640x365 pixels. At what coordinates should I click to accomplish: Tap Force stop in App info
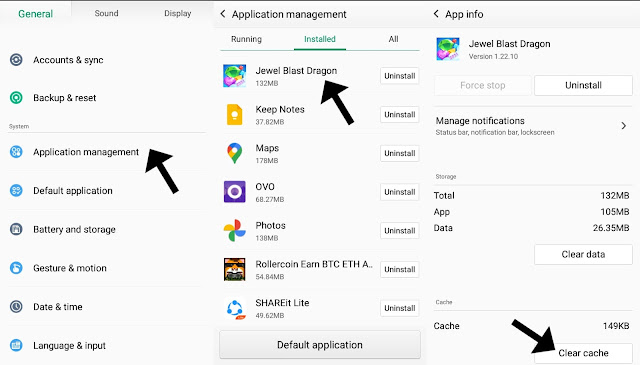coord(483,85)
